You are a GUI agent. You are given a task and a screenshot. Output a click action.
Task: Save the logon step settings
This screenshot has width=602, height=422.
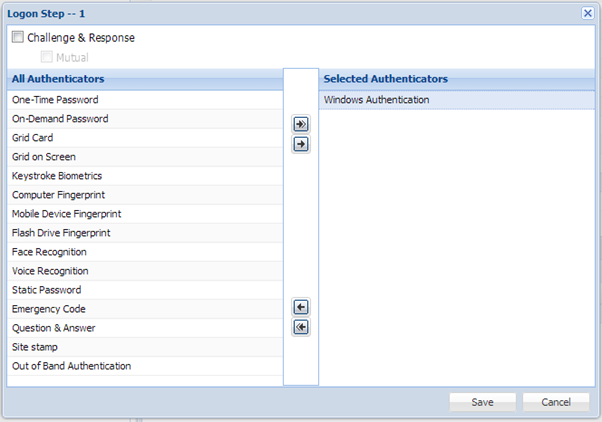click(481, 402)
